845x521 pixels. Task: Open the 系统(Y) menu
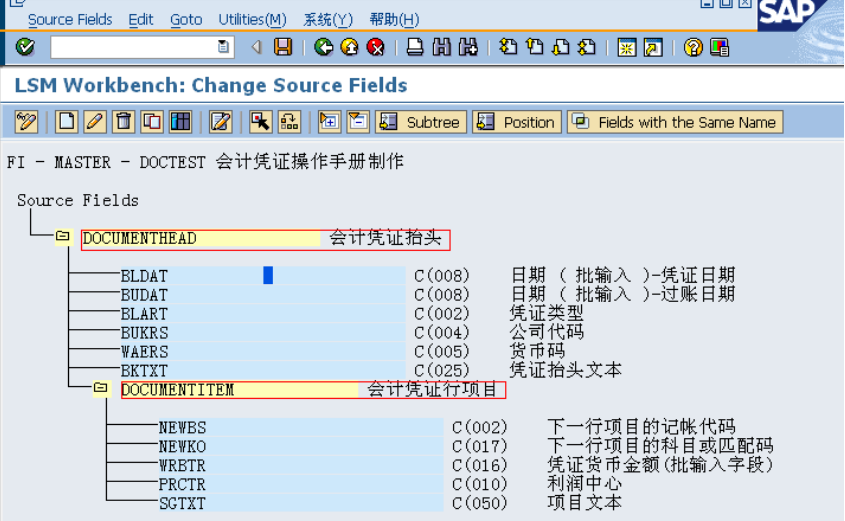(328, 19)
